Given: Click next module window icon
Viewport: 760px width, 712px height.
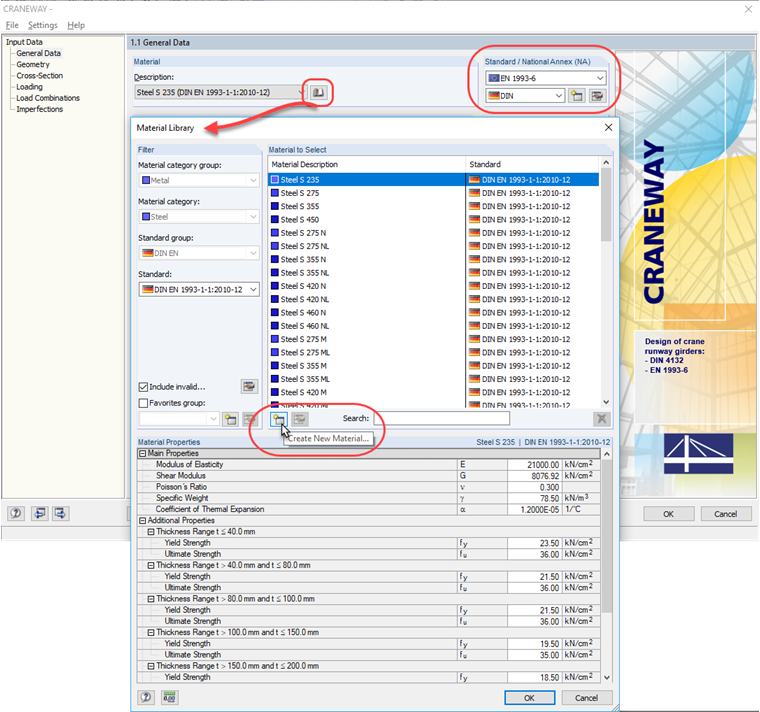Looking at the screenshot, I should point(61,513).
